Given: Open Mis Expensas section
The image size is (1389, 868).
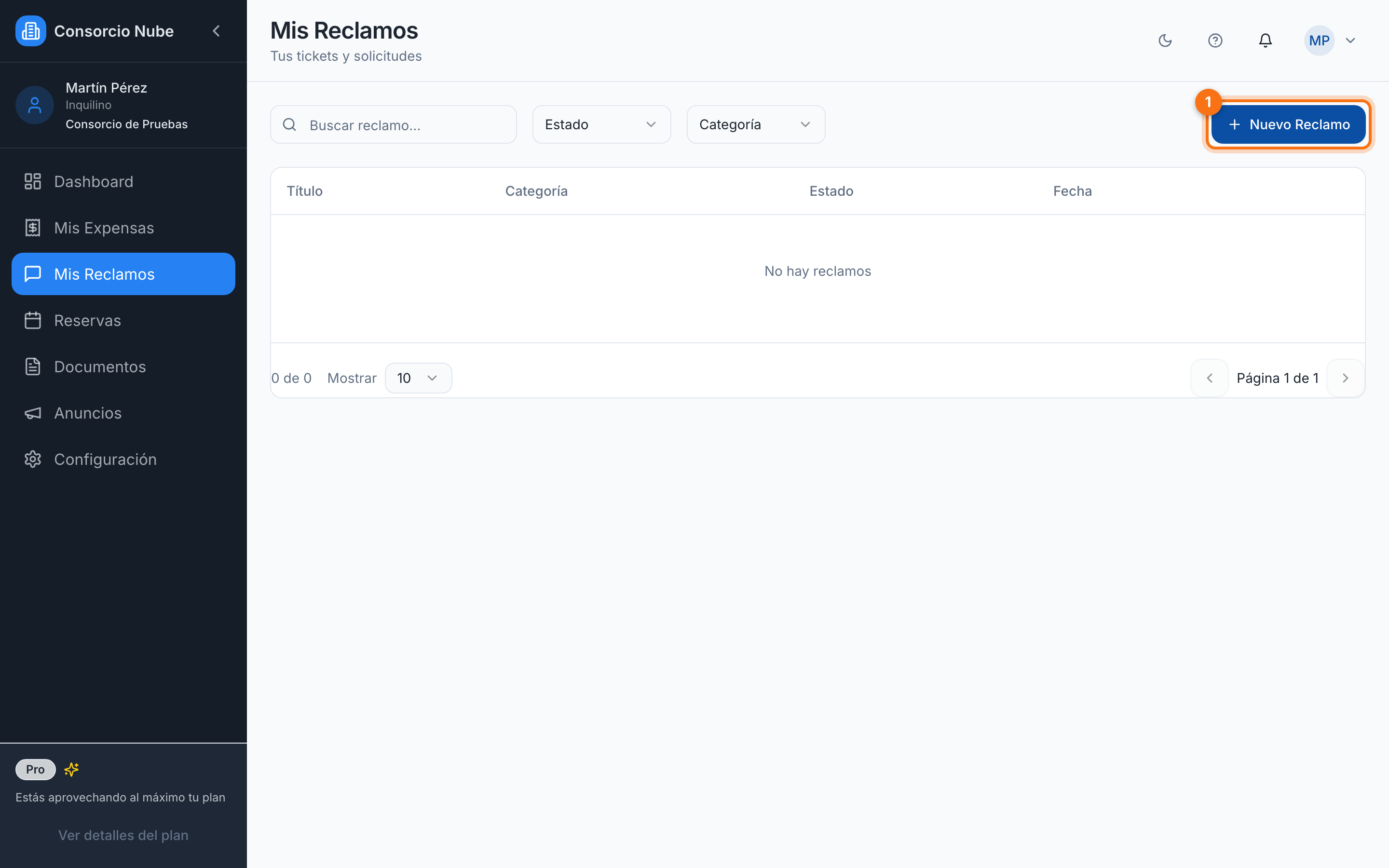Looking at the screenshot, I should pos(123,228).
